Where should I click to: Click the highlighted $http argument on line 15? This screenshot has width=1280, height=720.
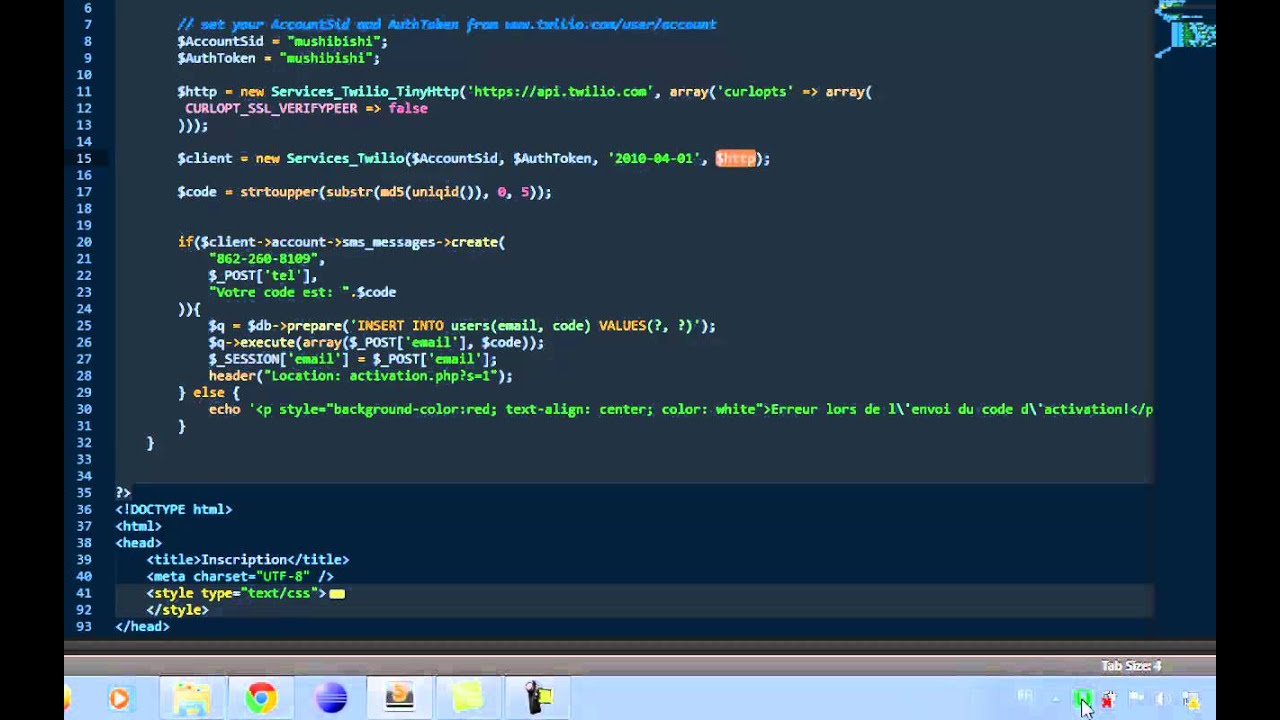click(735, 158)
